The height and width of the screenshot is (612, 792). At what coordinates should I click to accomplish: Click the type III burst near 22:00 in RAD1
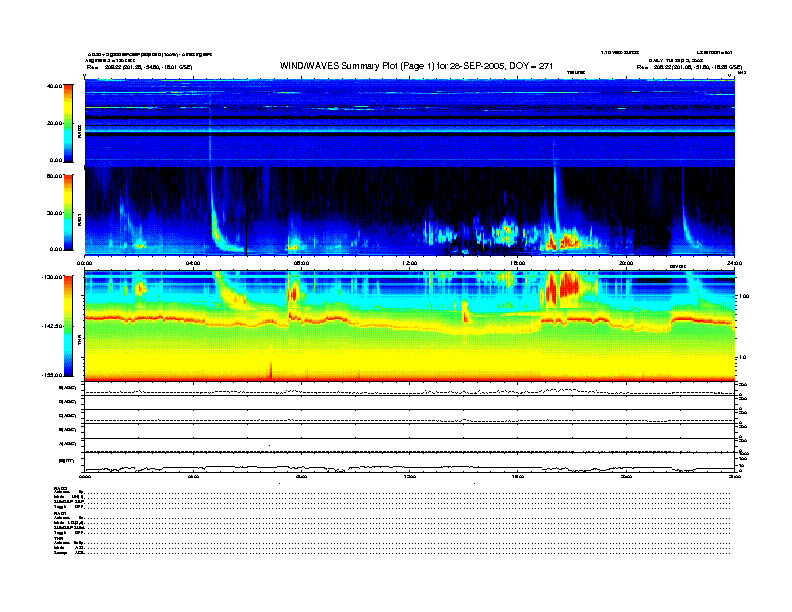tap(688, 217)
